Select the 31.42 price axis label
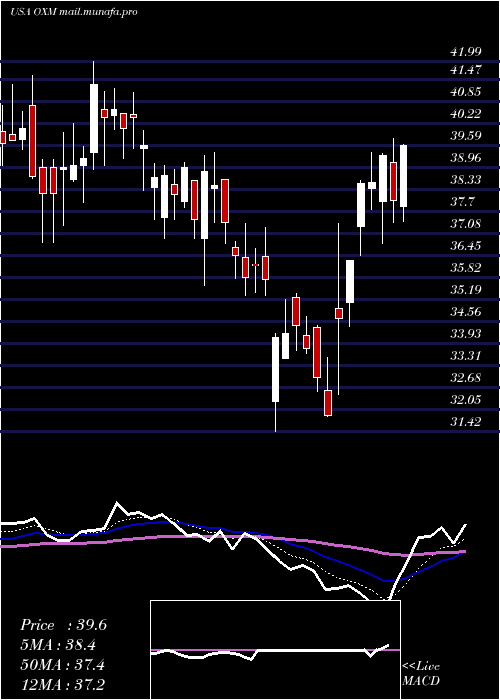The image size is (500, 700). pyautogui.click(x=466, y=421)
